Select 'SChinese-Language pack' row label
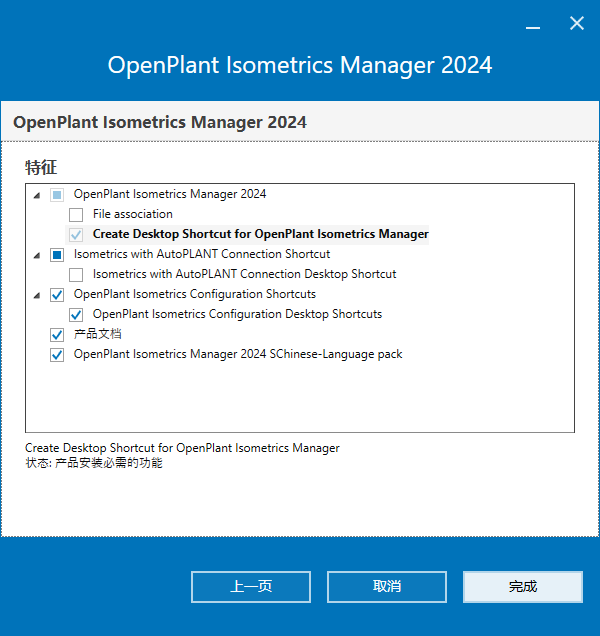This screenshot has width=600, height=636. click(x=238, y=354)
